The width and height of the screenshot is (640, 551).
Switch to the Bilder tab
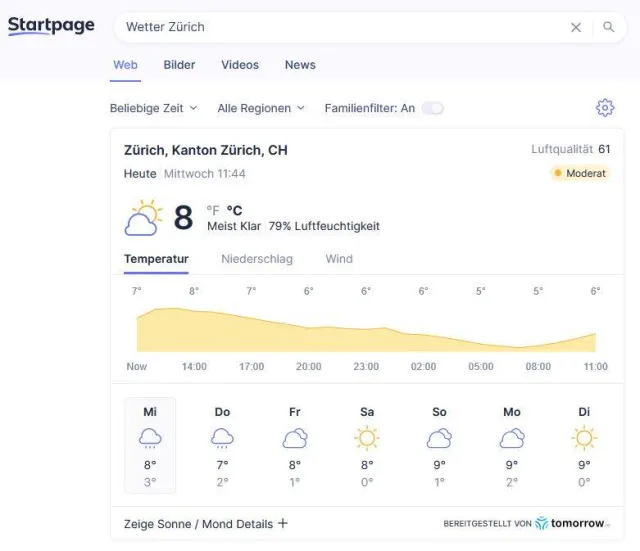(x=179, y=65)
